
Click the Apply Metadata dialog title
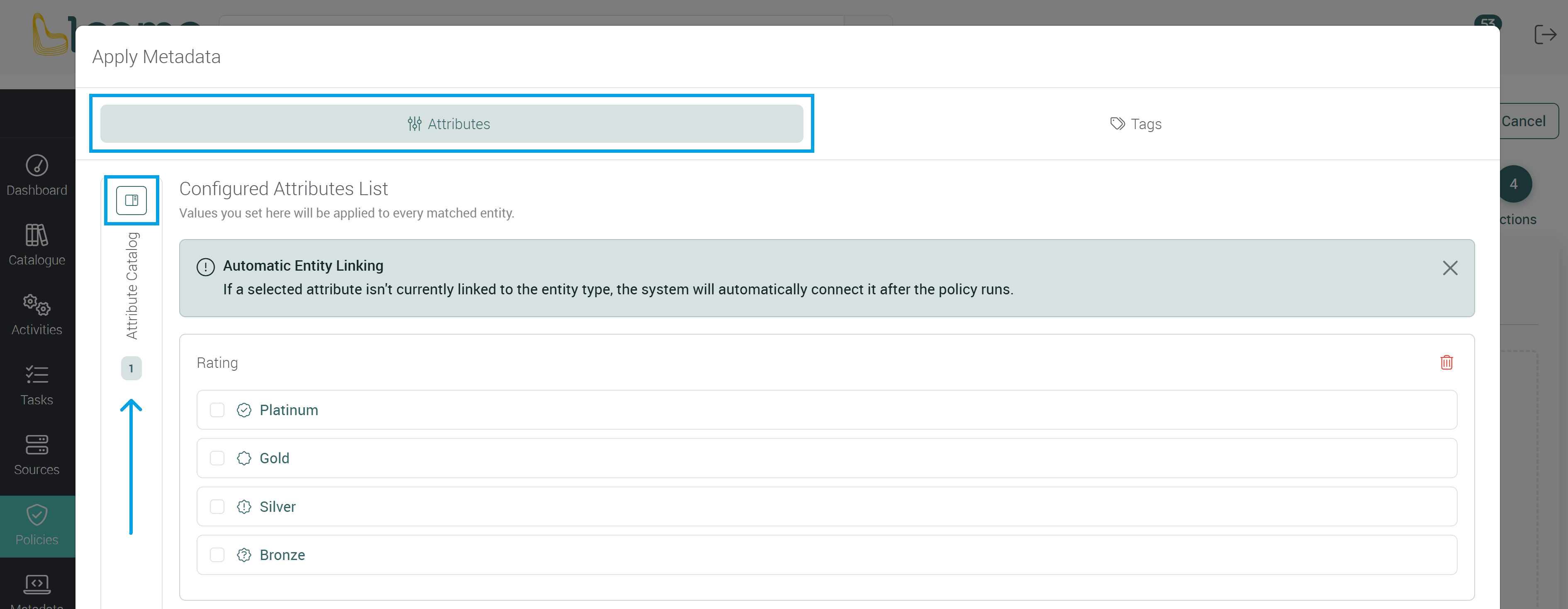point(156,56)
